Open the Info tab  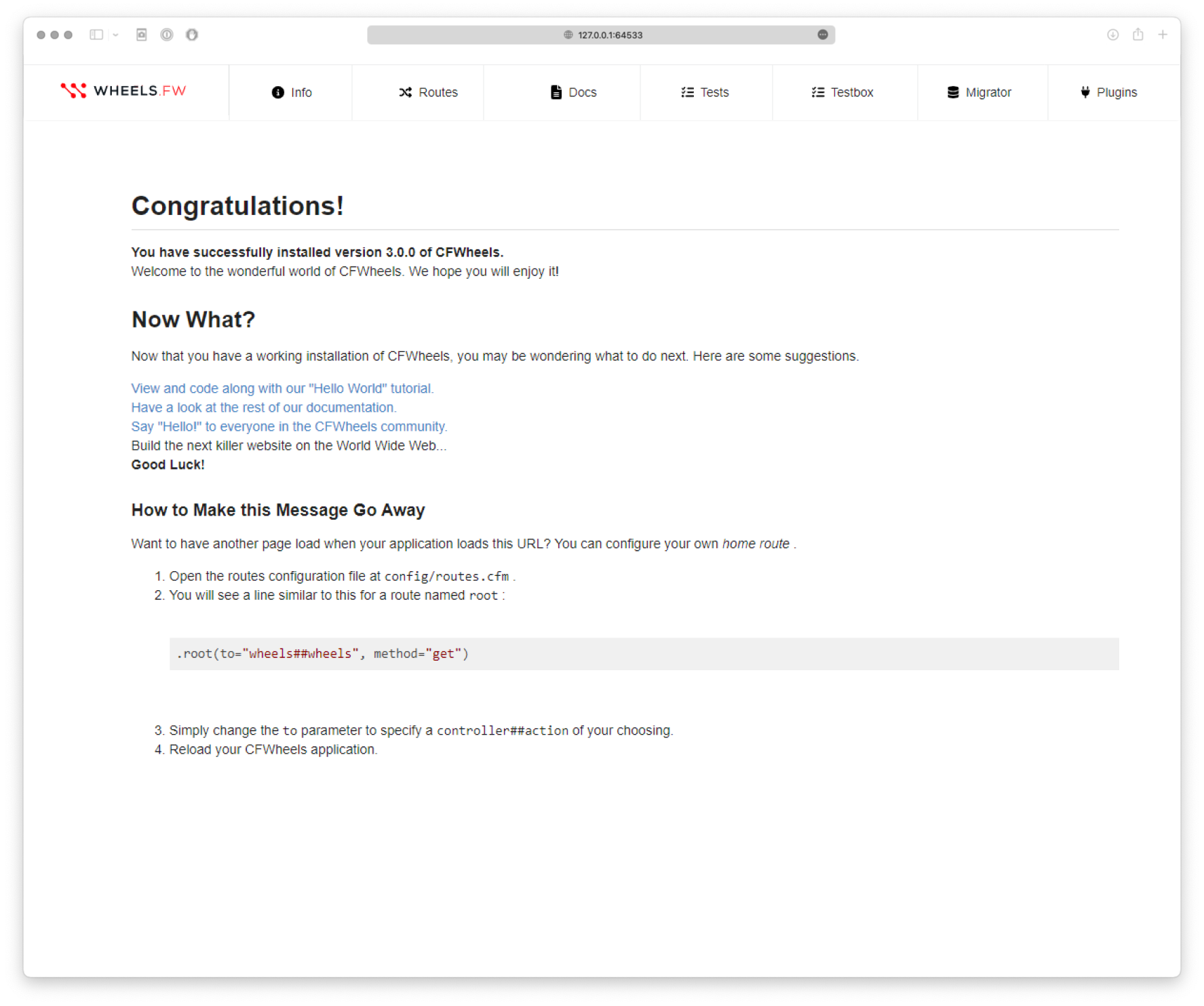[x=292, y=92]
